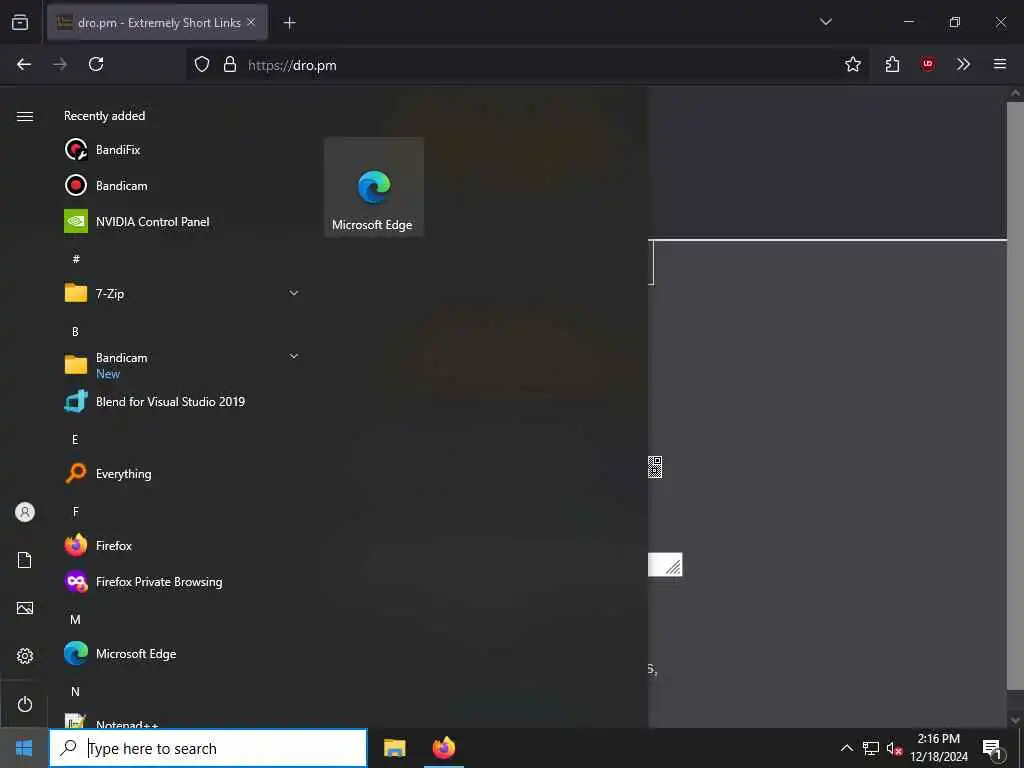The width and height of the screenshot is (1024, 768).
Task: Open the user account icon
Action: 25,512
